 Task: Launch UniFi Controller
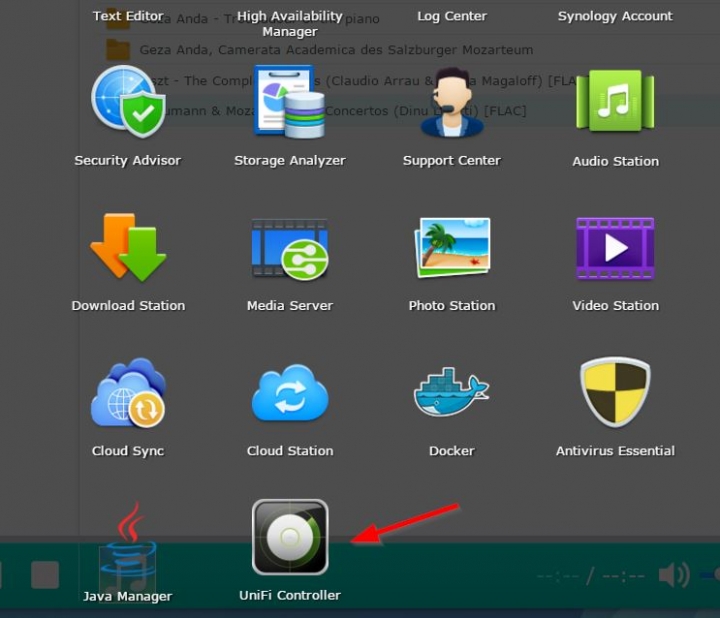[290, 537]
